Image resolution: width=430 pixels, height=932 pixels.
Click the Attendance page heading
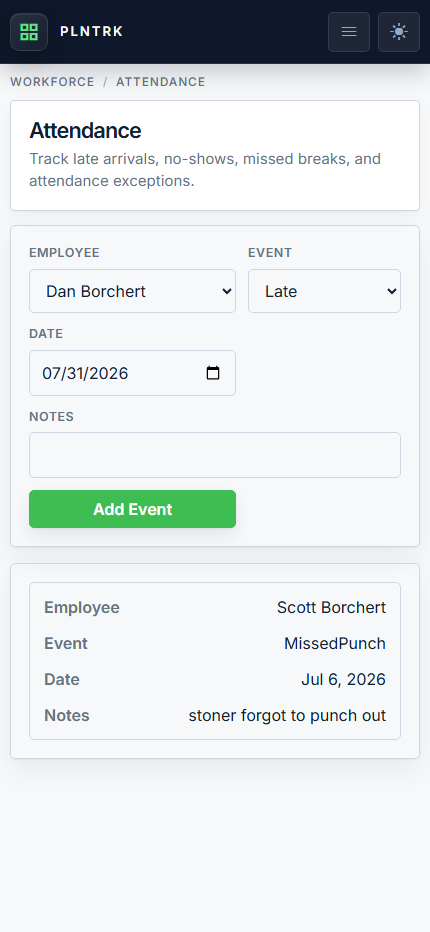click(x=86, y=130)
